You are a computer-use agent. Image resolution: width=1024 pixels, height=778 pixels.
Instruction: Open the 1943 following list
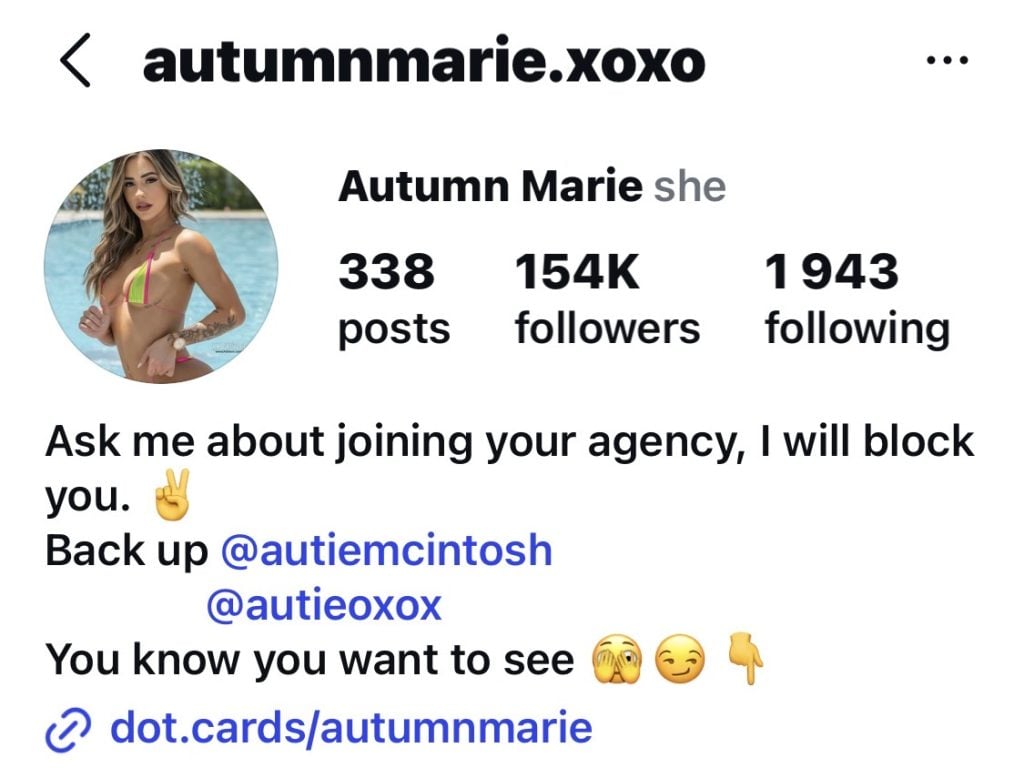coord(857,299)
